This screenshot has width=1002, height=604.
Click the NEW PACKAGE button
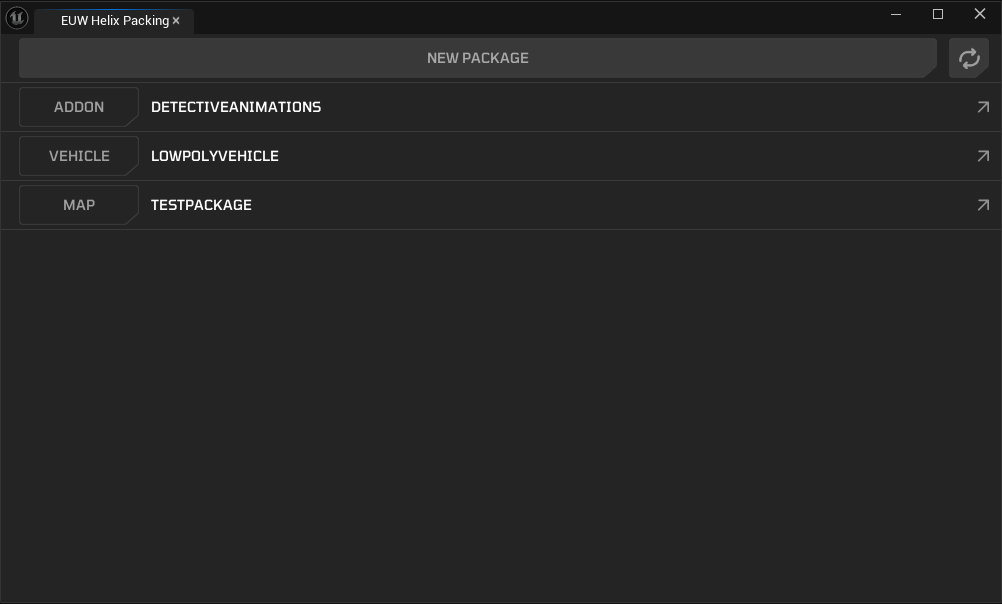click(x=477, y=58)
